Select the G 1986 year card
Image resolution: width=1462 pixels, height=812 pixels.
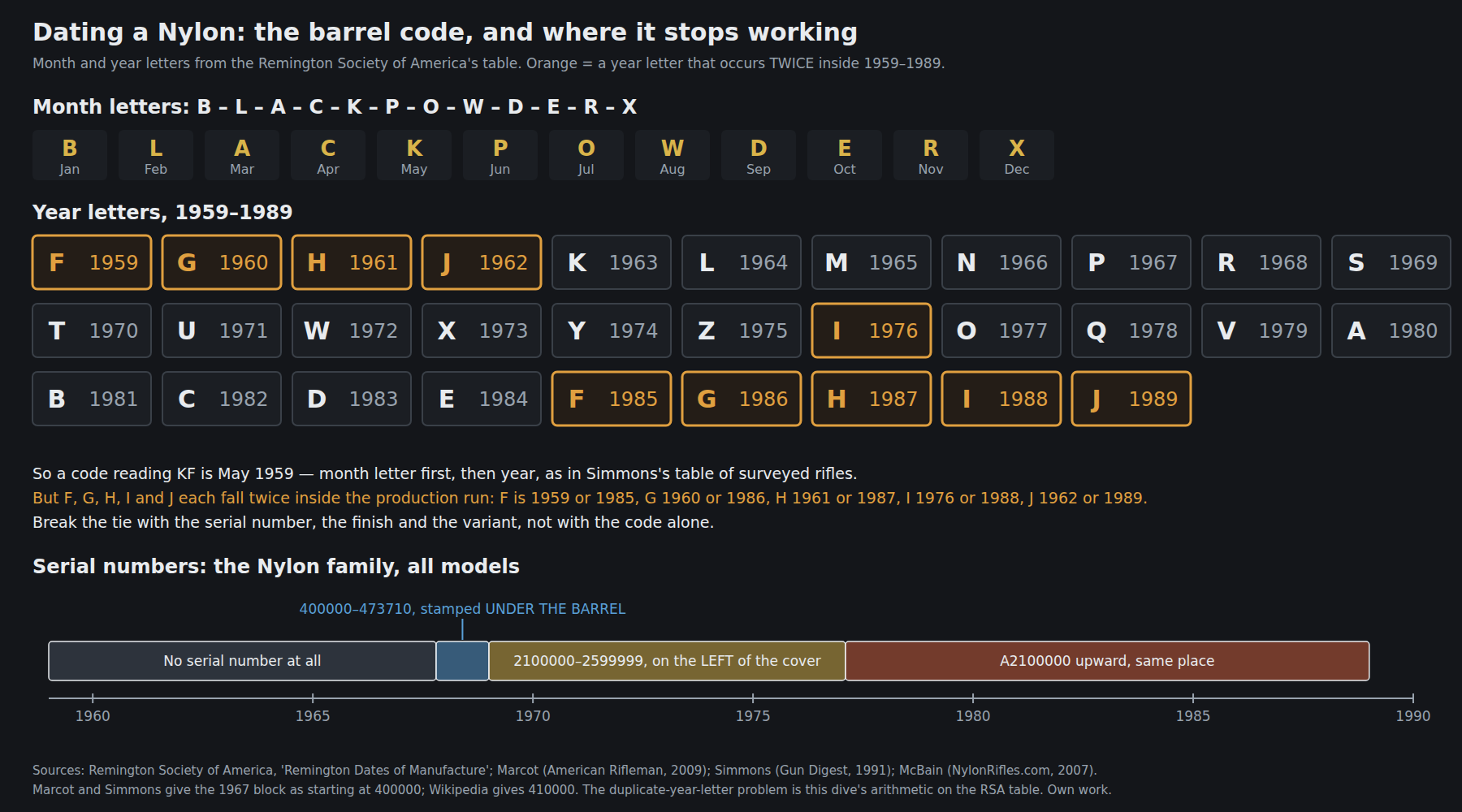[742, 399]
